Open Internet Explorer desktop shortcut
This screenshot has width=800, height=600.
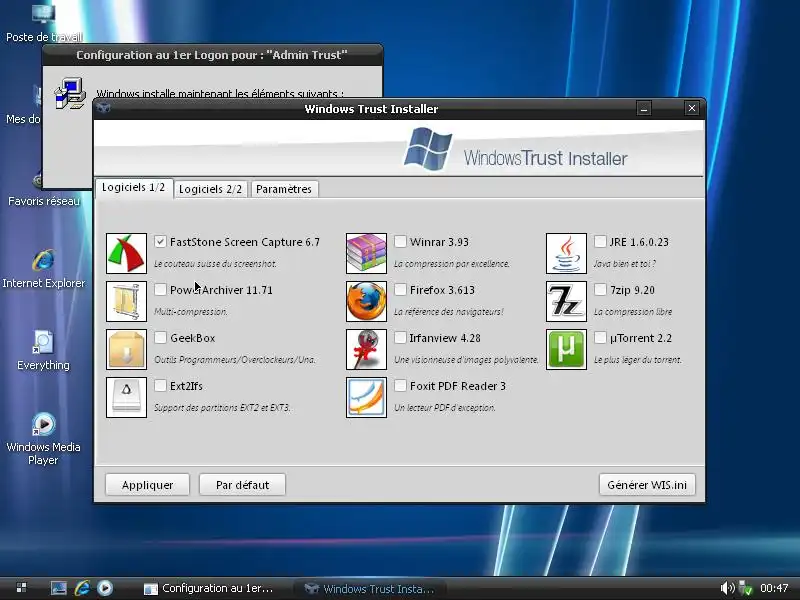point(43,269)
